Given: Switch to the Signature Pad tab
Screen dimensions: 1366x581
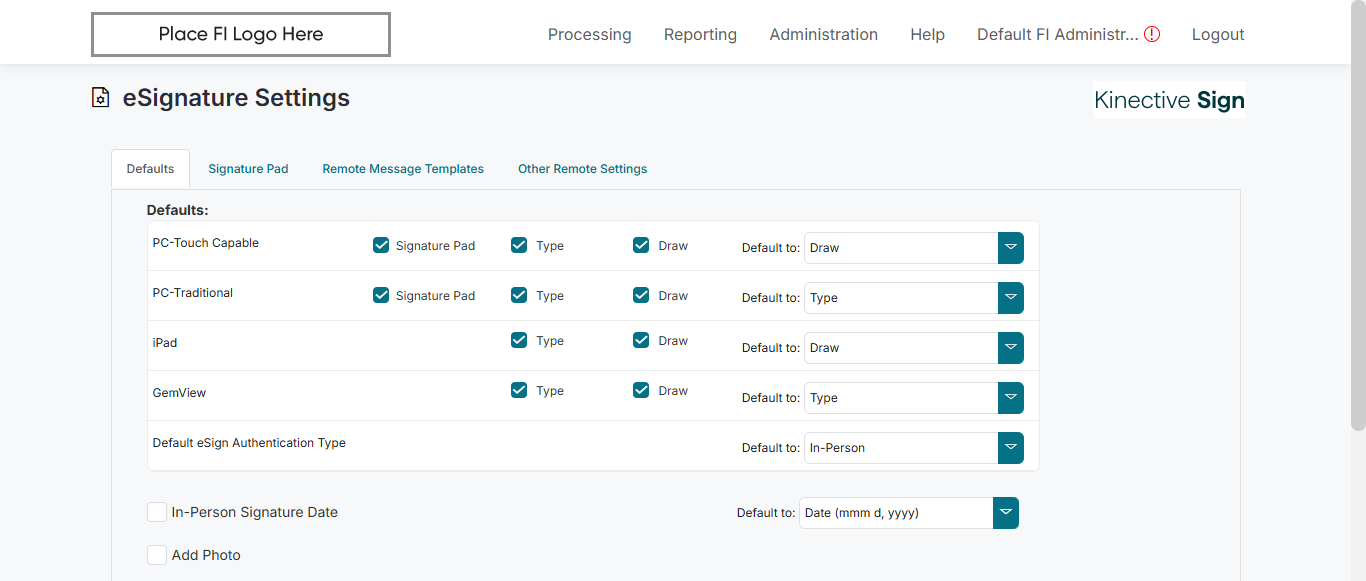Looking at the screenshot, I should [248, 169].
